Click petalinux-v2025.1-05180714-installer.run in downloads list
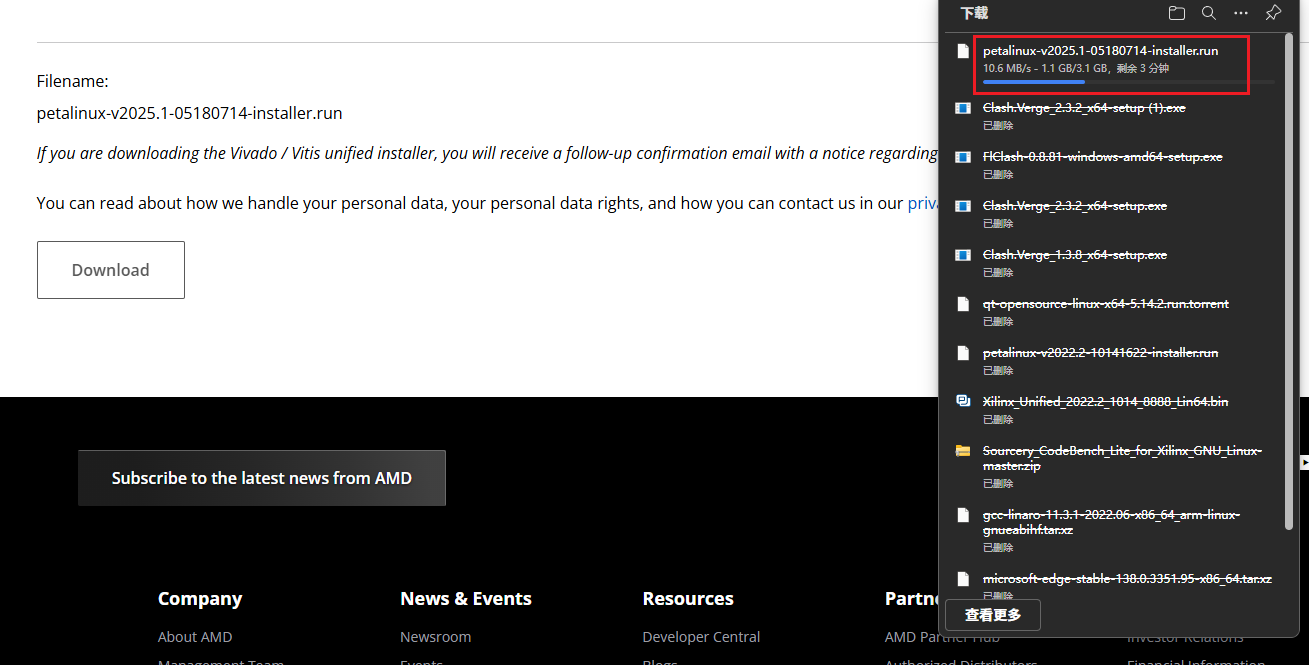The height and width of the screenshot is (665, 1309). point(1100,50)
